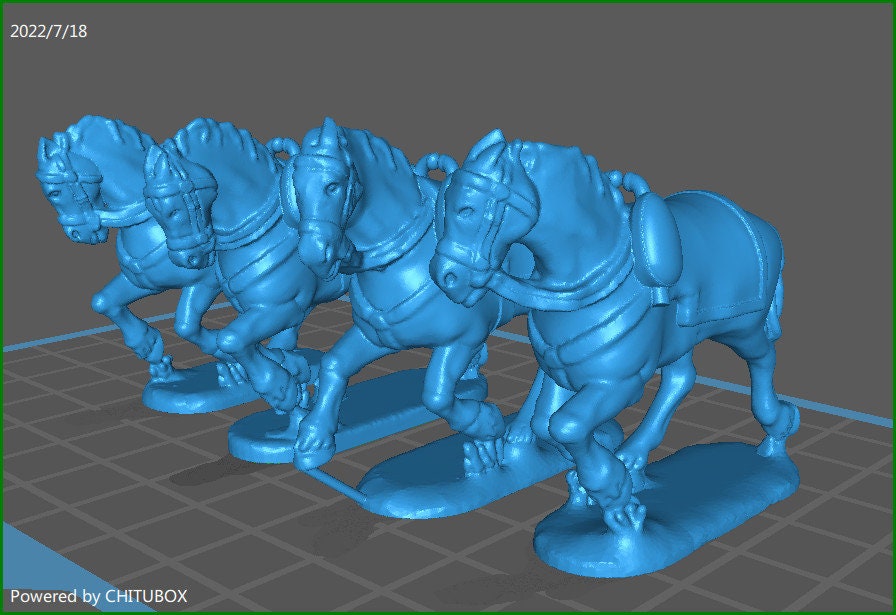Click the head of the far-left horse
This screenshot has height=615, width=896.
tap(68, 185)
